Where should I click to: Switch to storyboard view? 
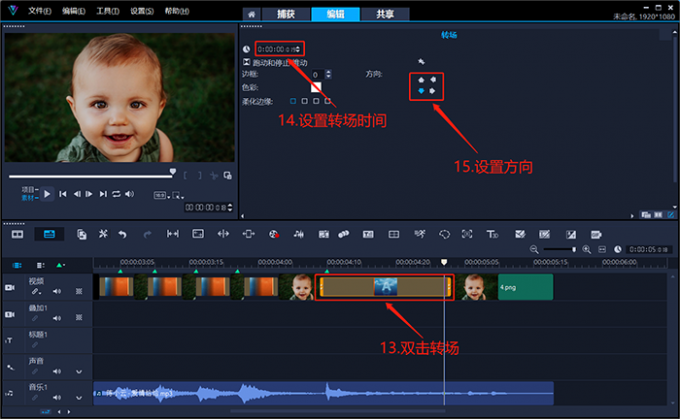pos(17,234)
